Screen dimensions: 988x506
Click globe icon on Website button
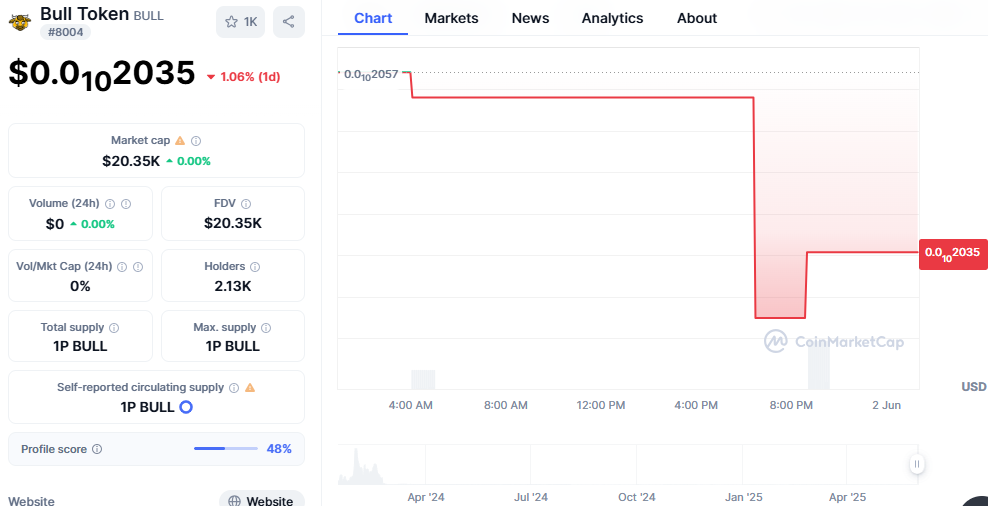click(x=234, y=502)
